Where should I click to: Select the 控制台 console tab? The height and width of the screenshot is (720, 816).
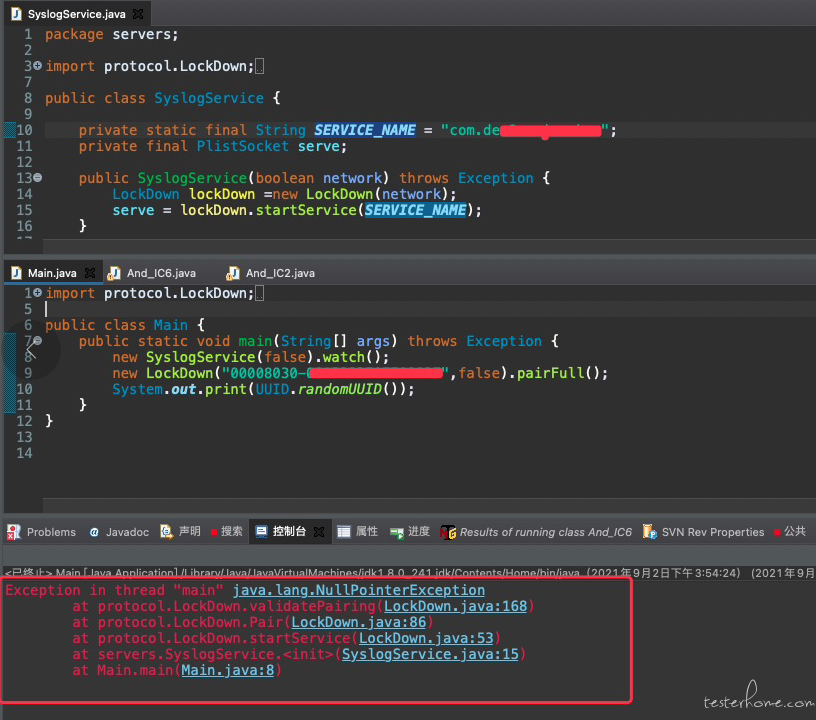[x=289, y=531]
